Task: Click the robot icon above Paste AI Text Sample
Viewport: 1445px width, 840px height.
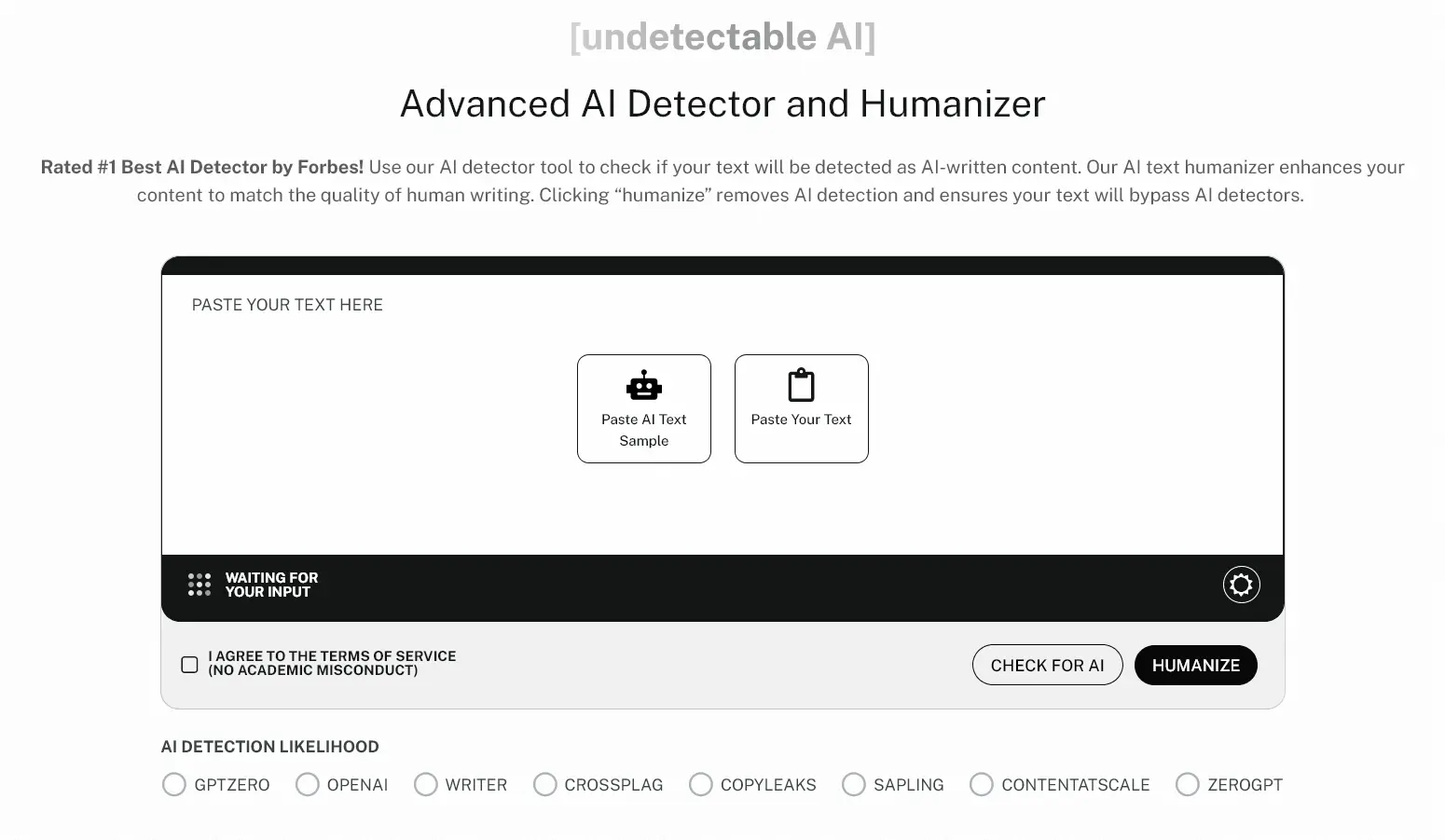Action: point(643,384)
